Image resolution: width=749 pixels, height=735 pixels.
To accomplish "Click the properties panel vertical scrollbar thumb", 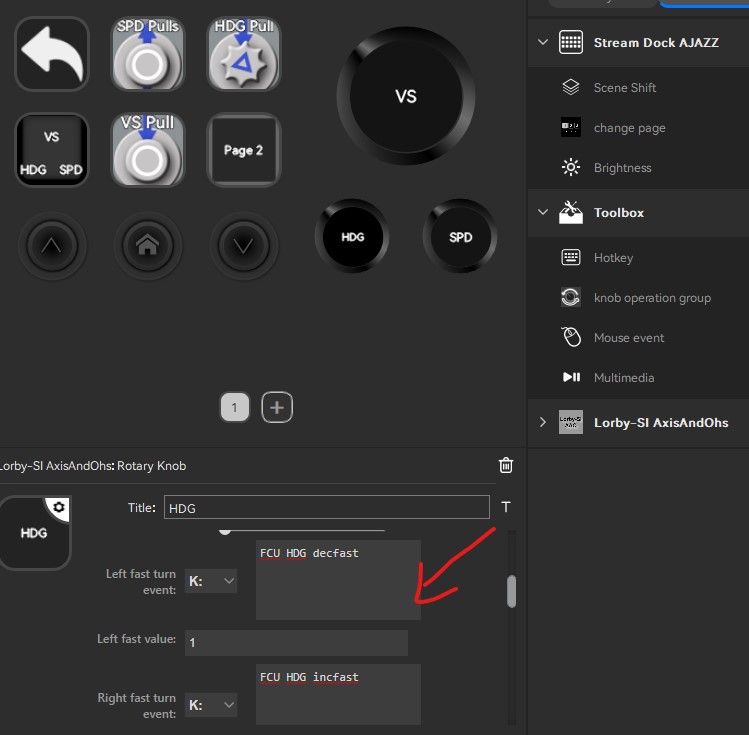I will pos(512,591).
